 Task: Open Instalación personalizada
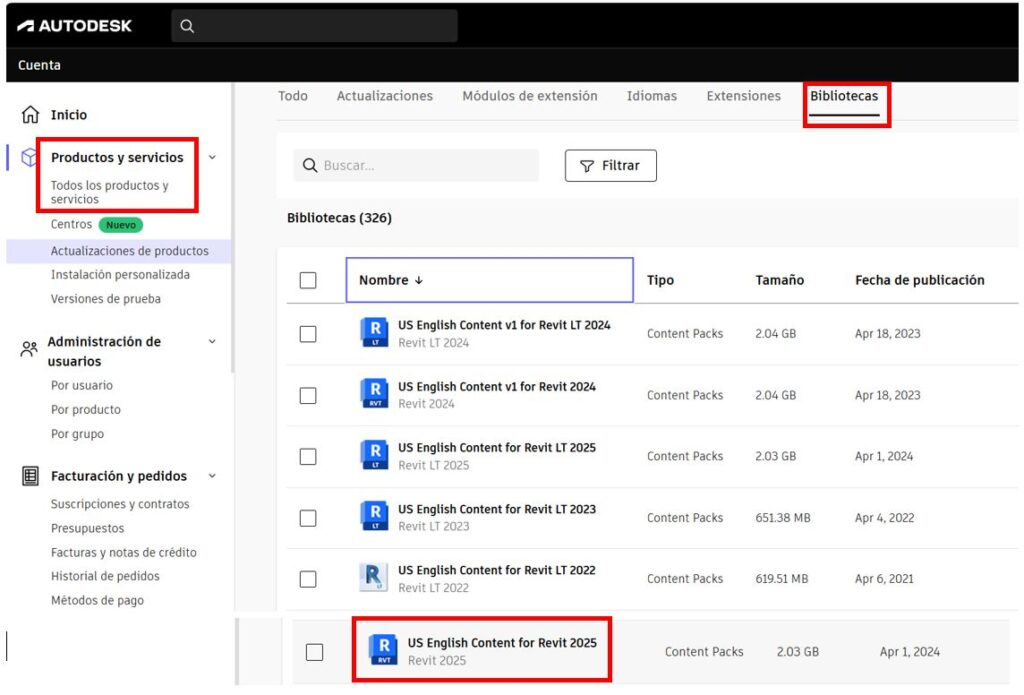(120, 275)
